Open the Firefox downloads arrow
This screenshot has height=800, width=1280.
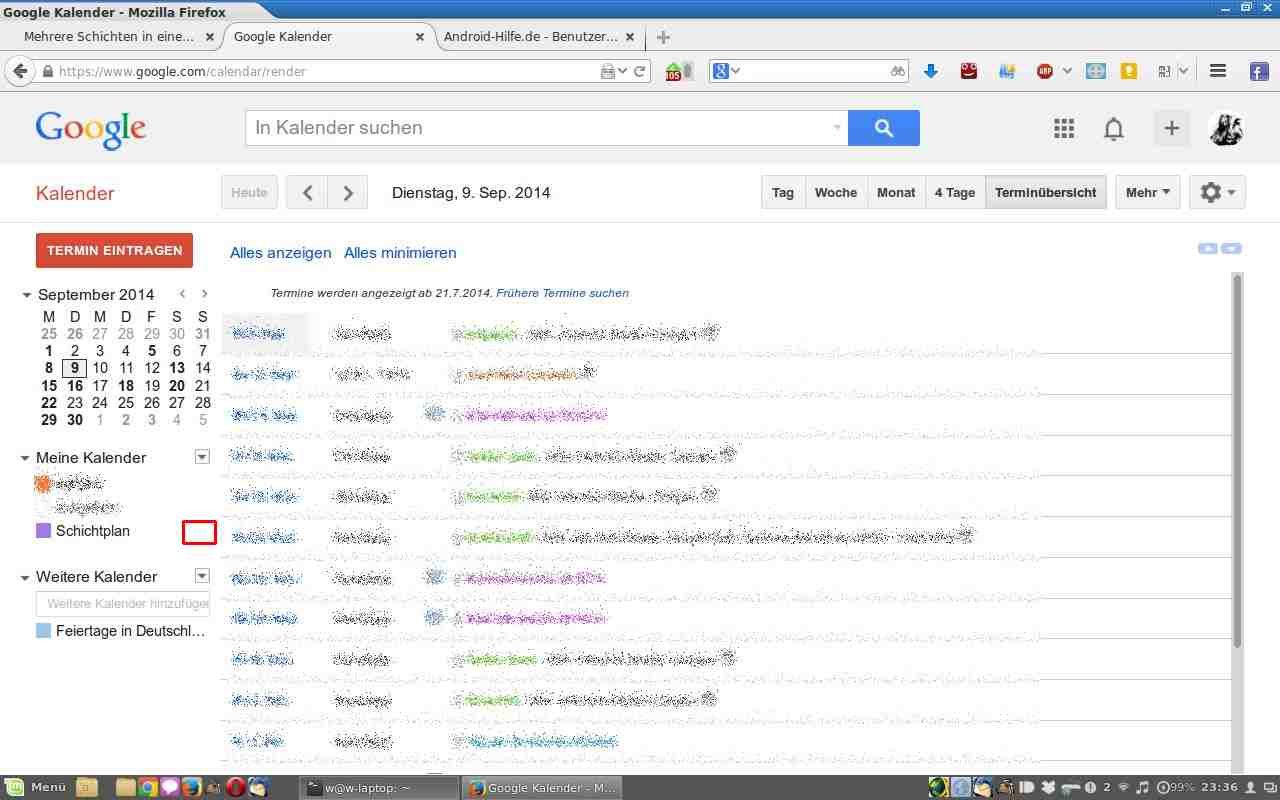click(x=931, y=71)
